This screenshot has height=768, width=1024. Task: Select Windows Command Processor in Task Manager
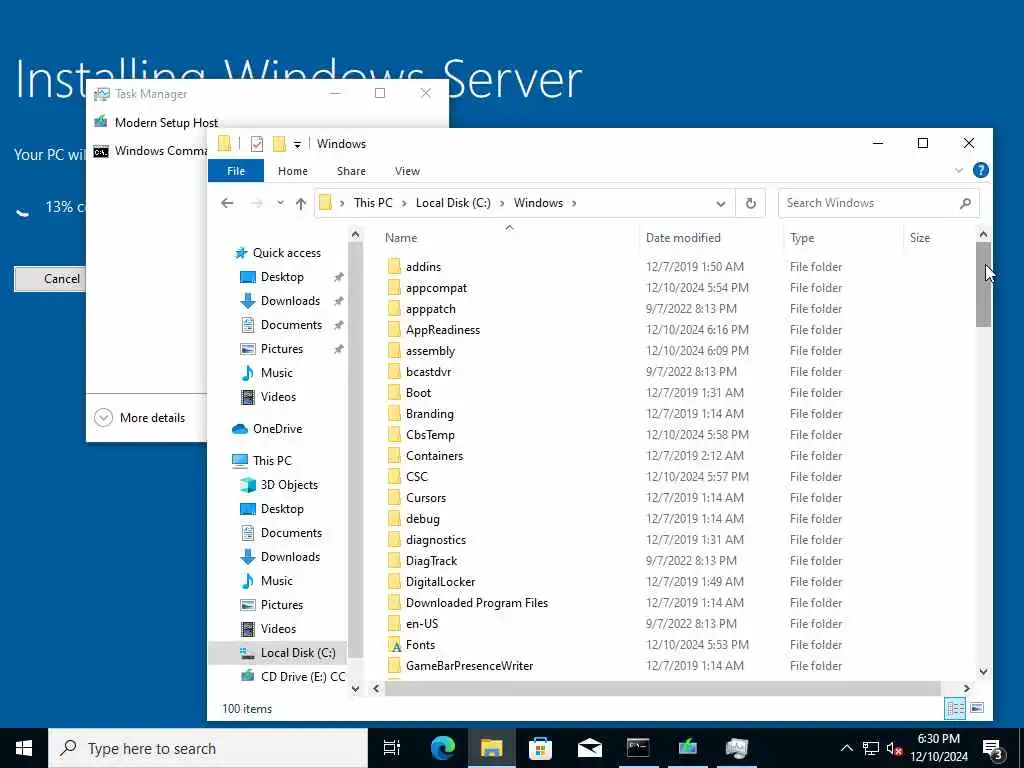point(150,151)
